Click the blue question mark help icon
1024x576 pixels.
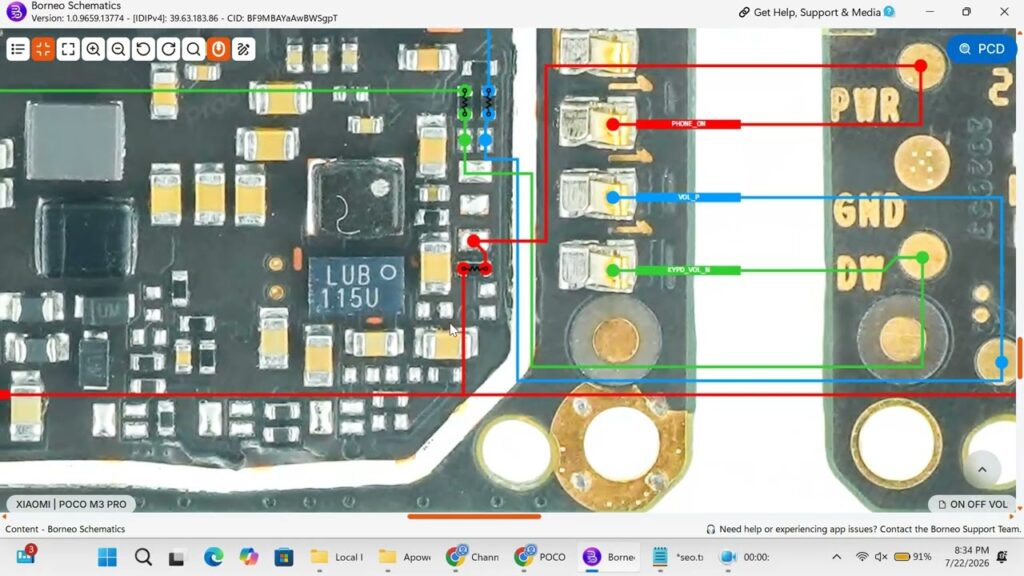(x=889, y=12)
